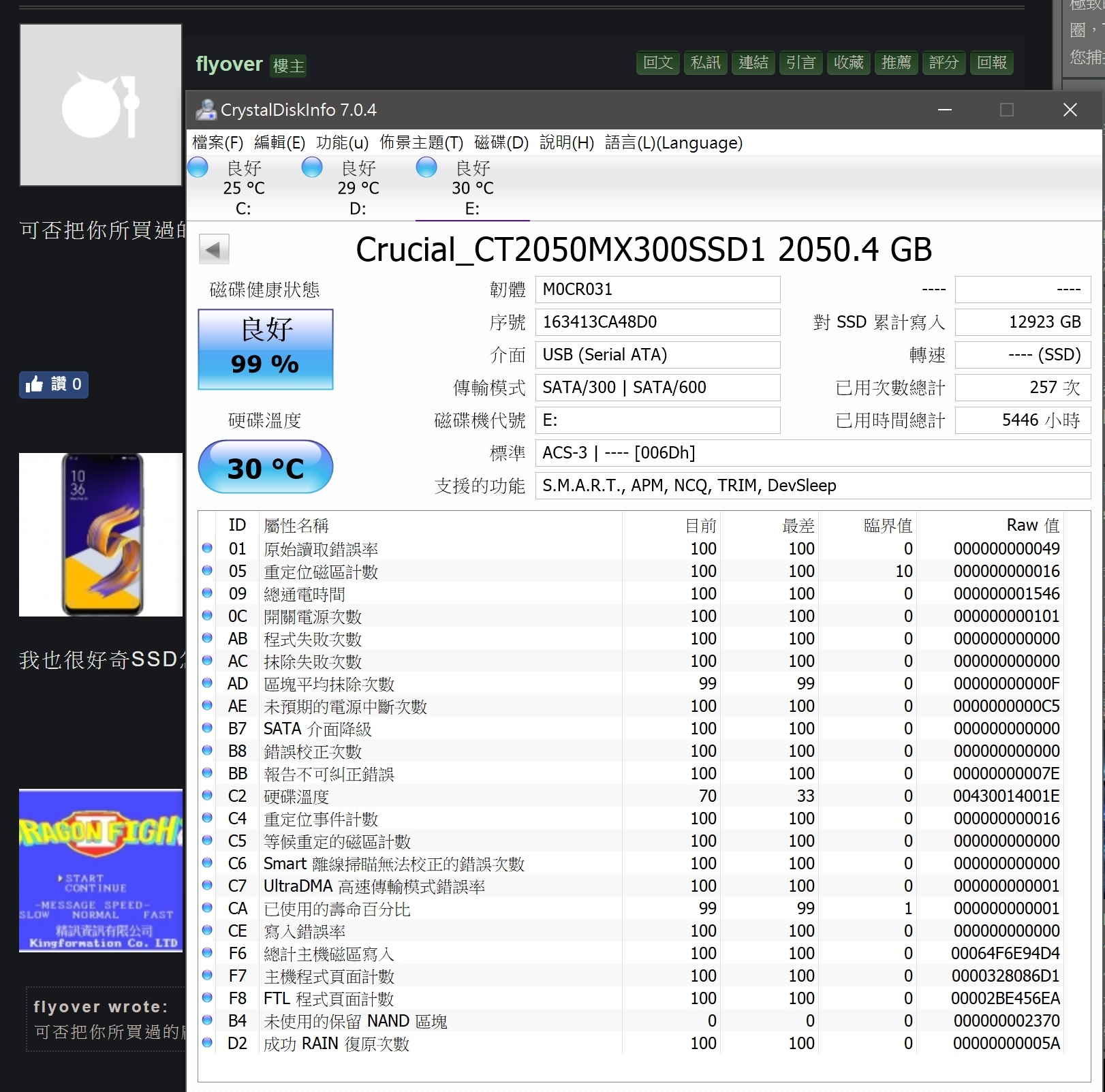This screenshot has height=1092, width=1105.
Task: Click the 良好 99 % health status button
Action: click(x=266, y=349)
